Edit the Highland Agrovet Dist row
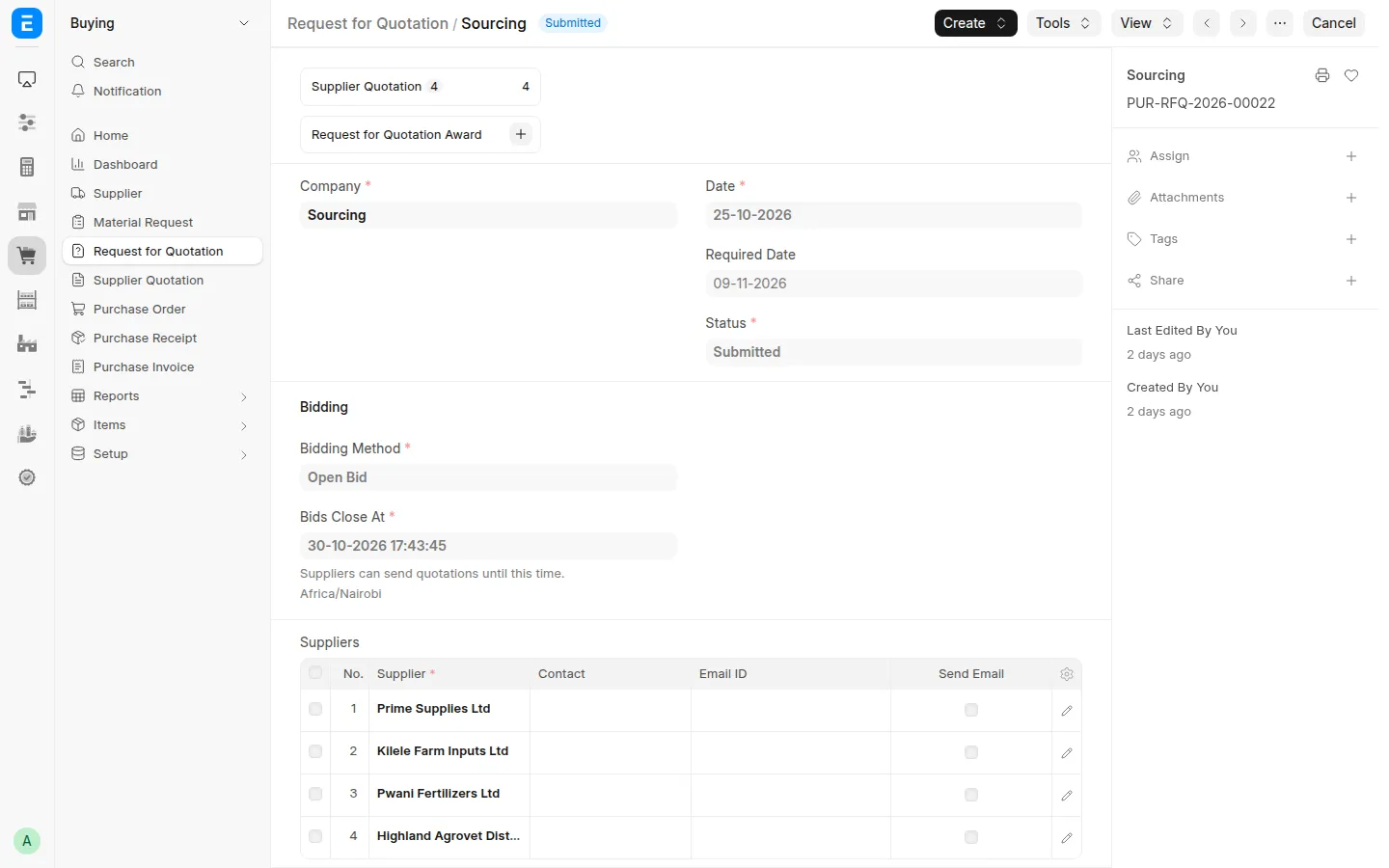This screenshot has height=868, width=1389. tap(1067, 838)
